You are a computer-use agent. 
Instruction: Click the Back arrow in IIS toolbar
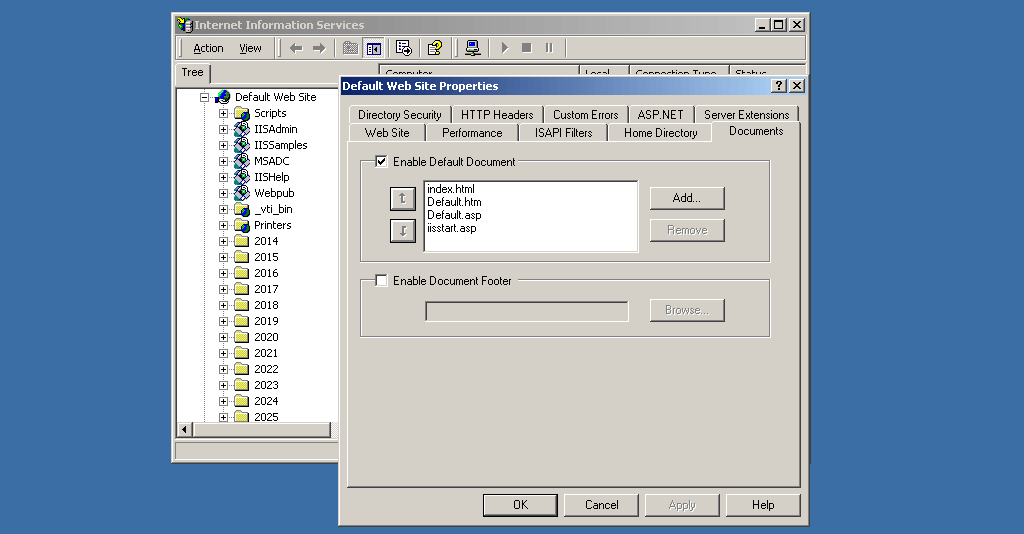[x=296, y=48]
